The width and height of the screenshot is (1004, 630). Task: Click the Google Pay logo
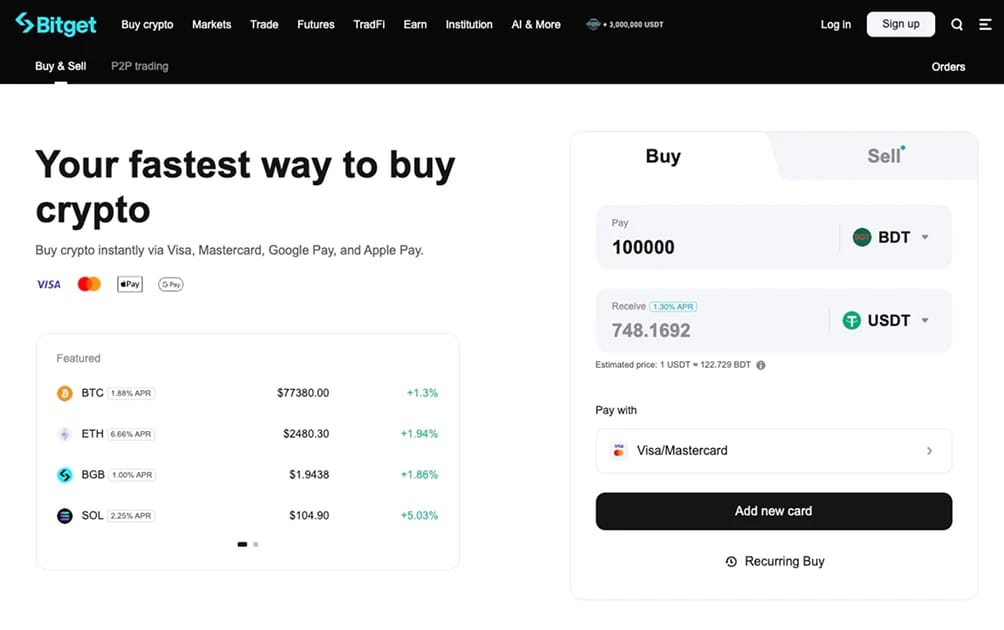(x=171, y=284)
